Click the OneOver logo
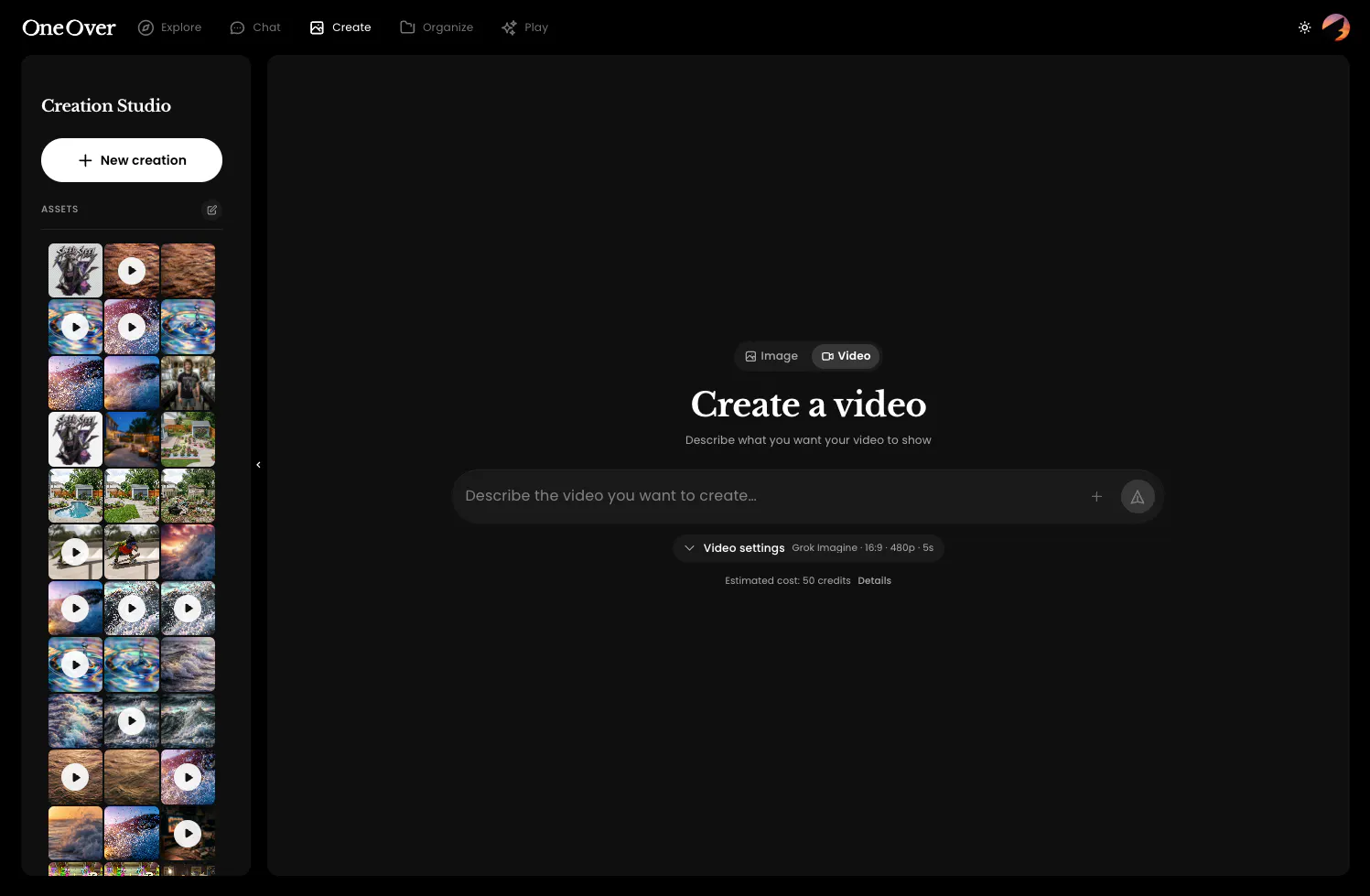Viewport: 1370px width, 896px height. click(69, 27)
